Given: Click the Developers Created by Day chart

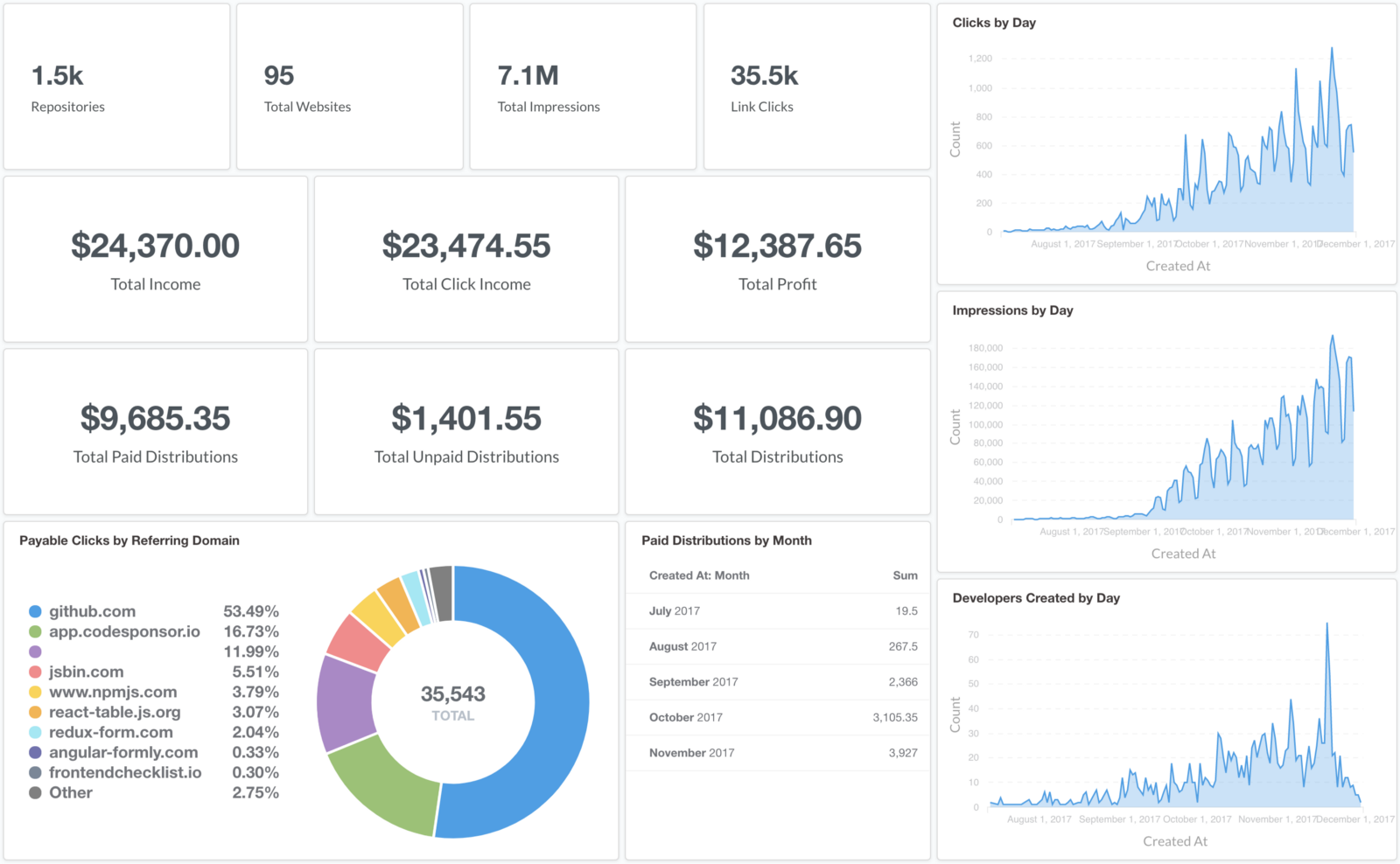Looking at the screenshot, I should point(1175,714).
